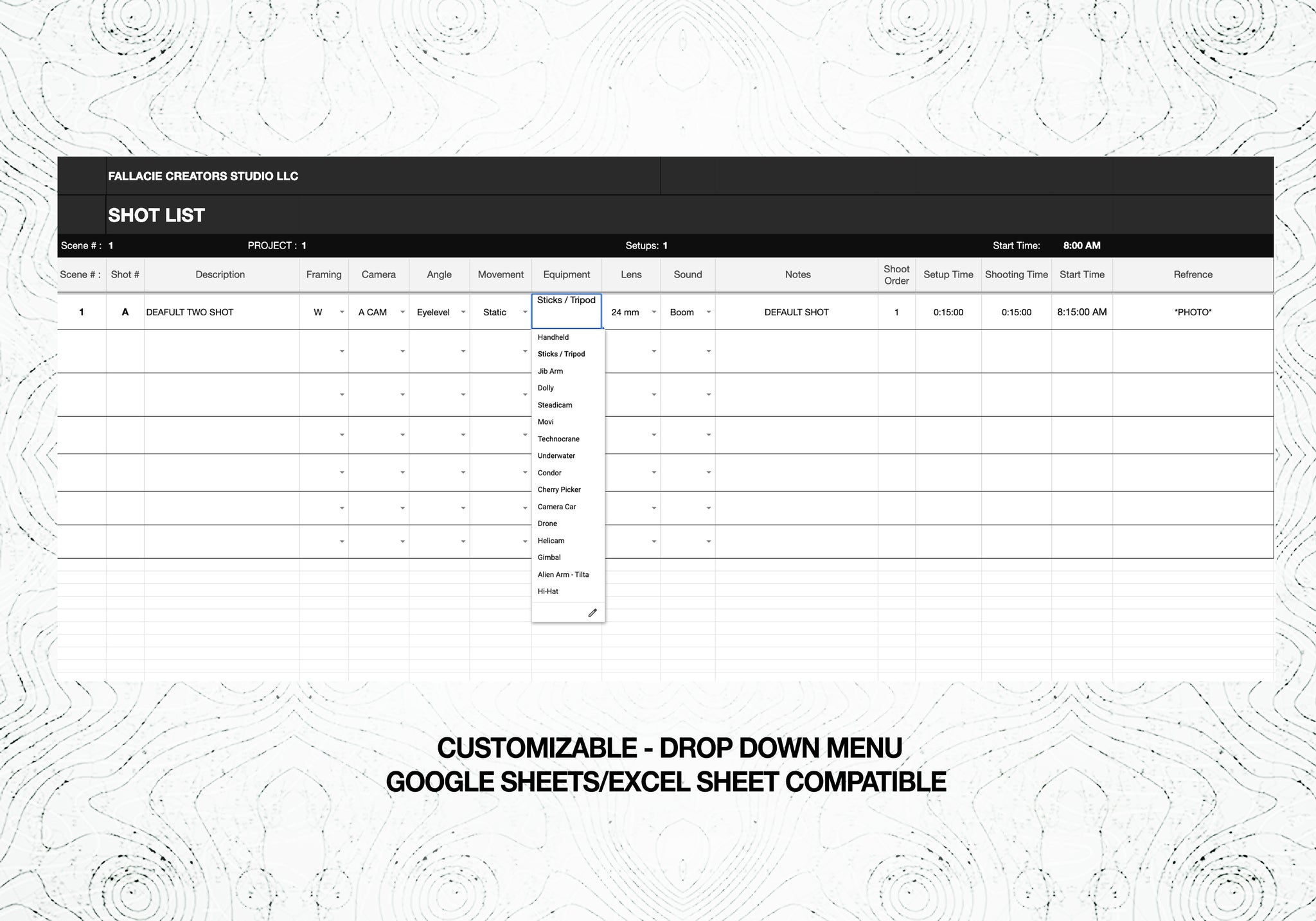1316x921 pixels.
Task: Open the Boom sound dropdown
Action: coord(709,312)
